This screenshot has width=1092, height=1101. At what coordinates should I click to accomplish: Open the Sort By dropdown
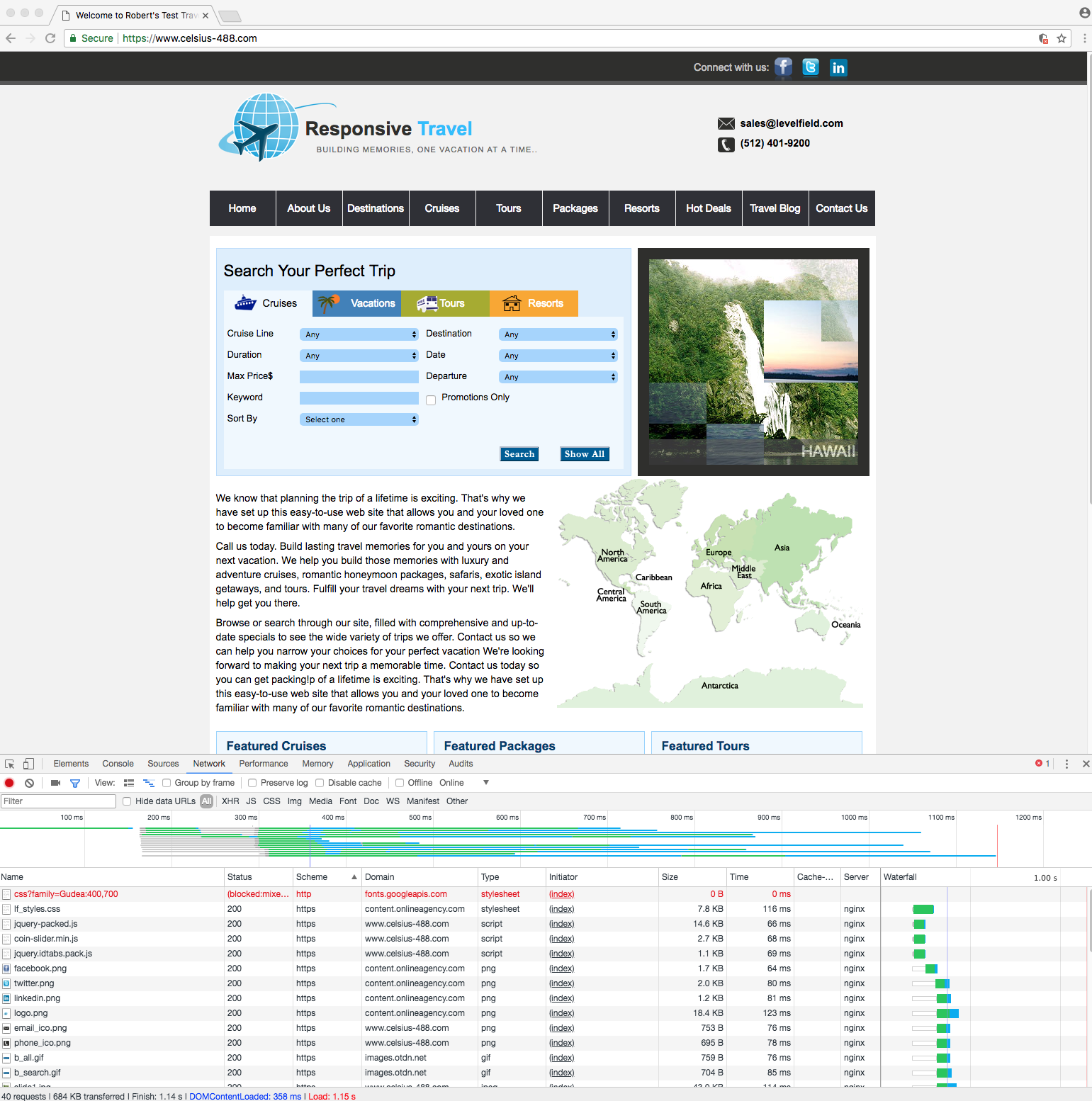coord(359,419)
